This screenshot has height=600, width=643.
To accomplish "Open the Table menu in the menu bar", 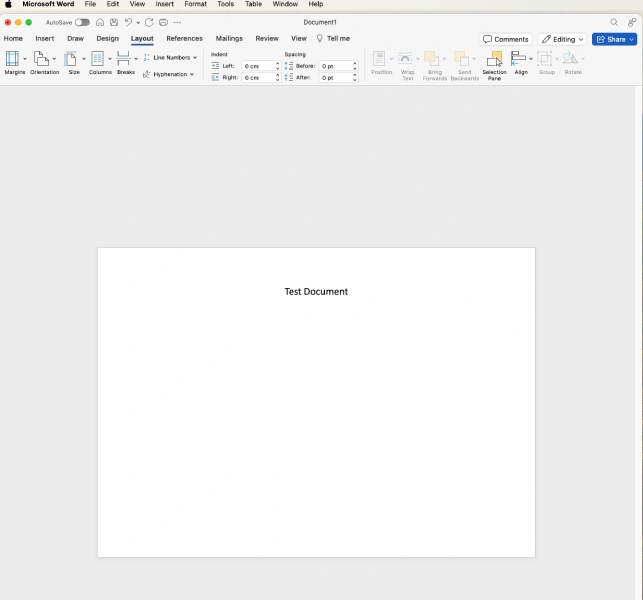I will coord(253,4).
